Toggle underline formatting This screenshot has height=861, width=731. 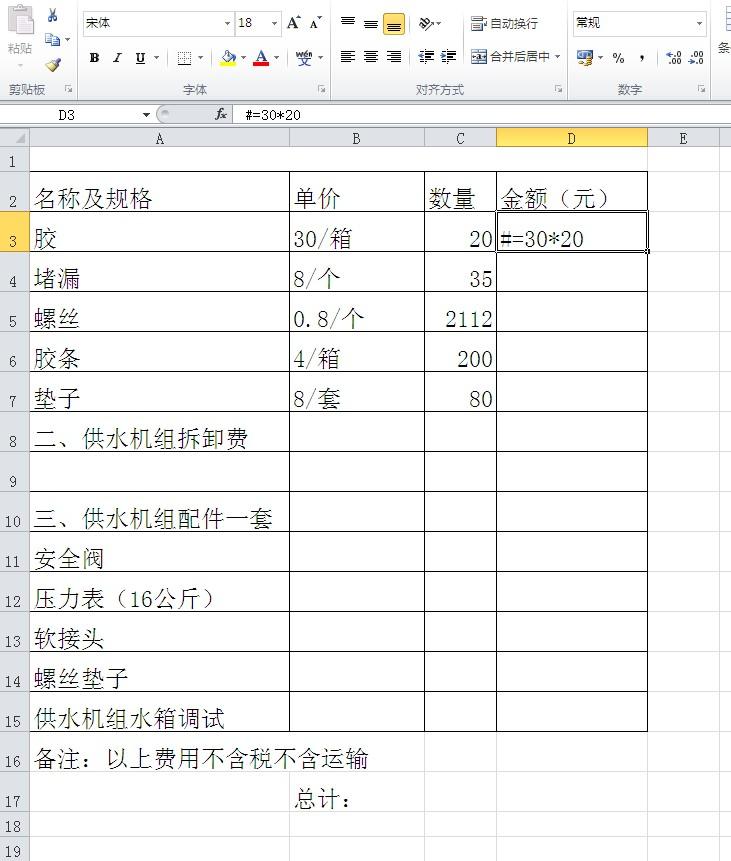point(141,58)
